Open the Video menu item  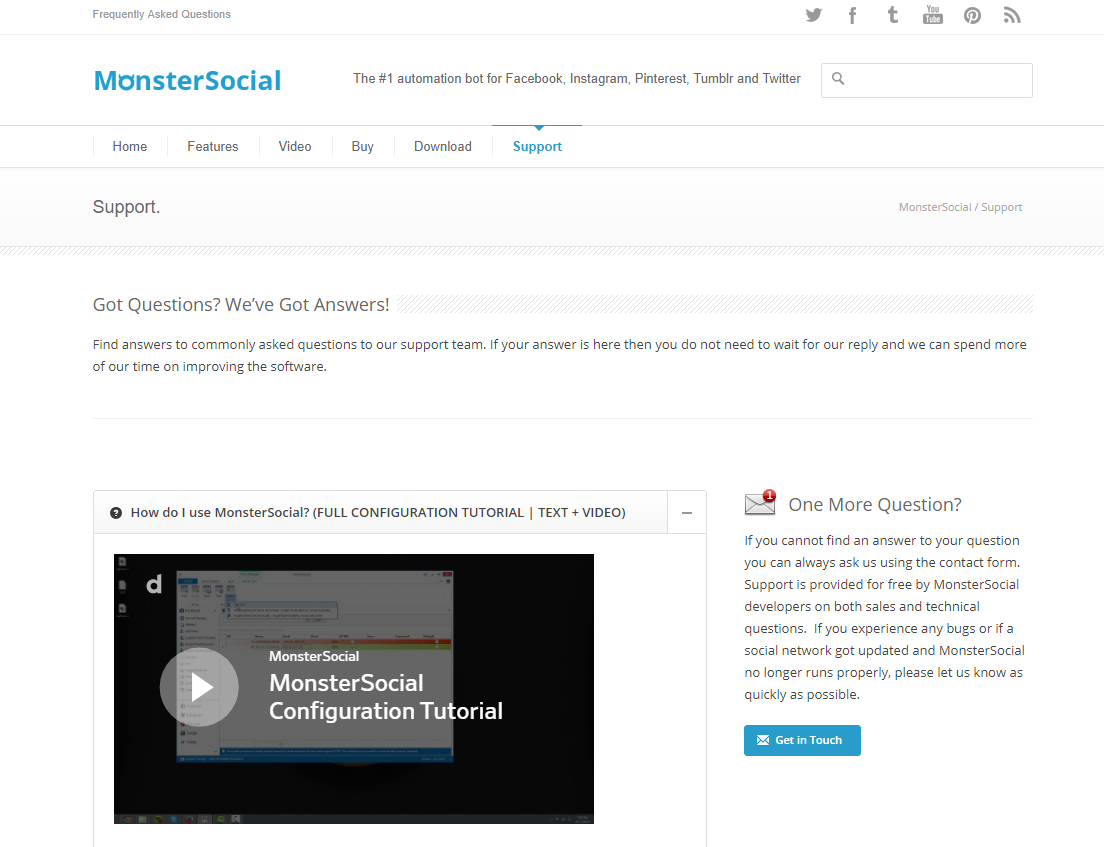pos(295,146)
